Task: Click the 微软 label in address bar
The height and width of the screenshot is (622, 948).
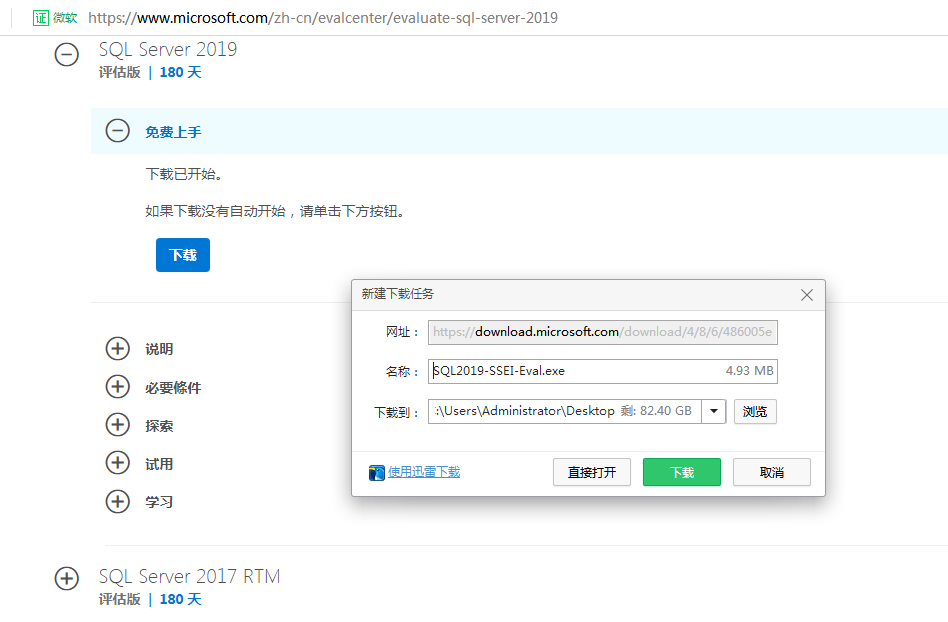Action: tap(65, 18)
